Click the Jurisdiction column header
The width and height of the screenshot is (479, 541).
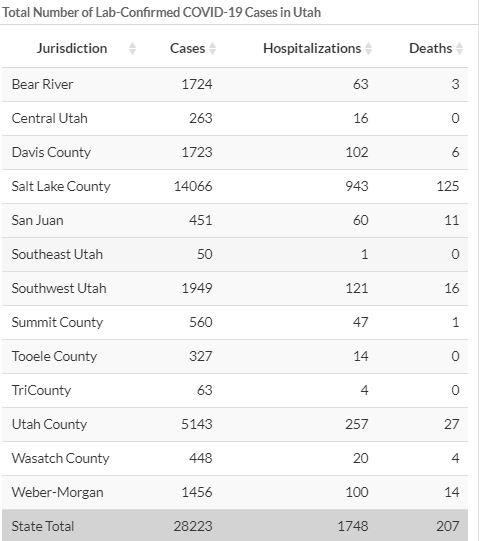click(72, 48)
